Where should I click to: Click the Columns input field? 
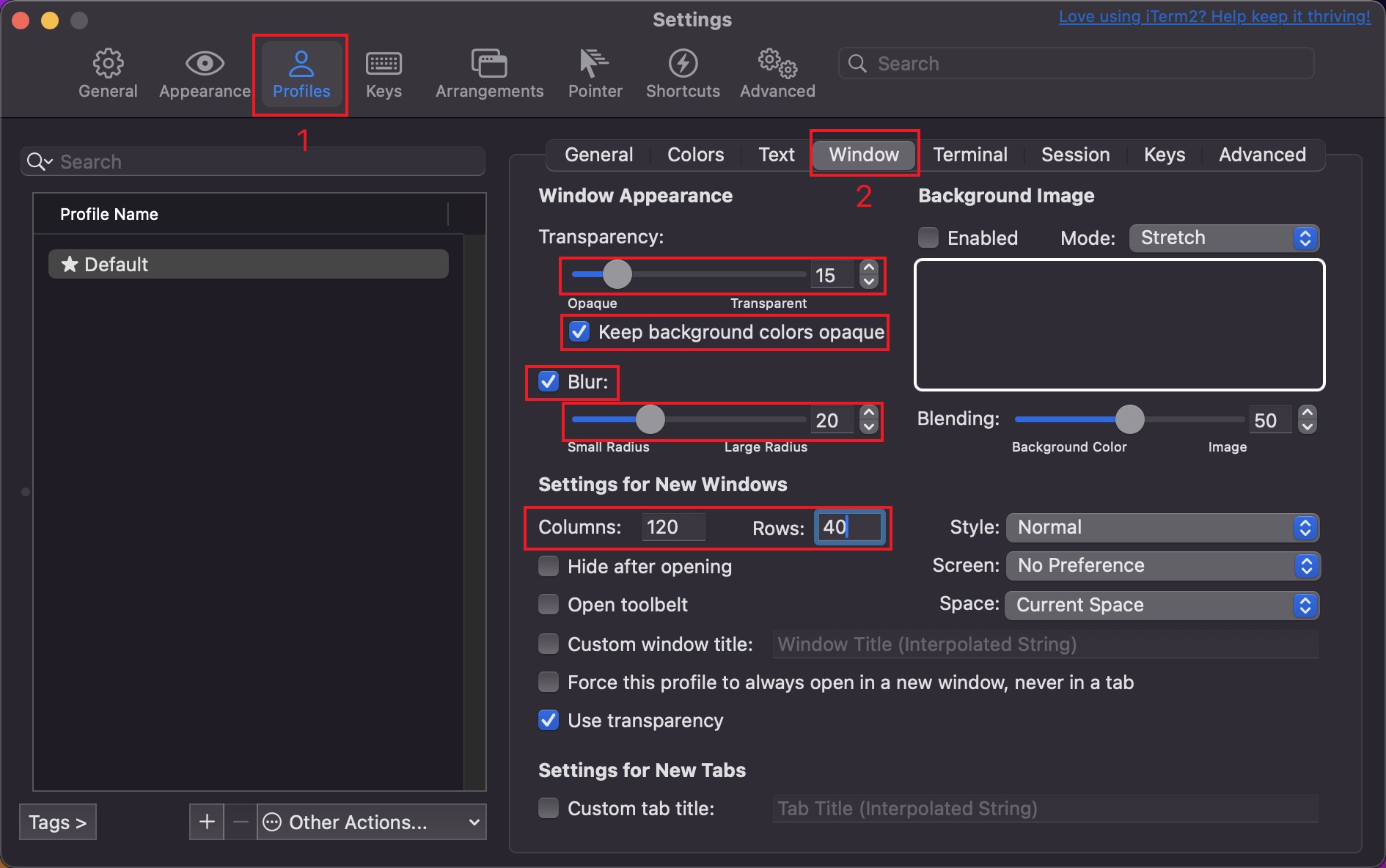673,527
